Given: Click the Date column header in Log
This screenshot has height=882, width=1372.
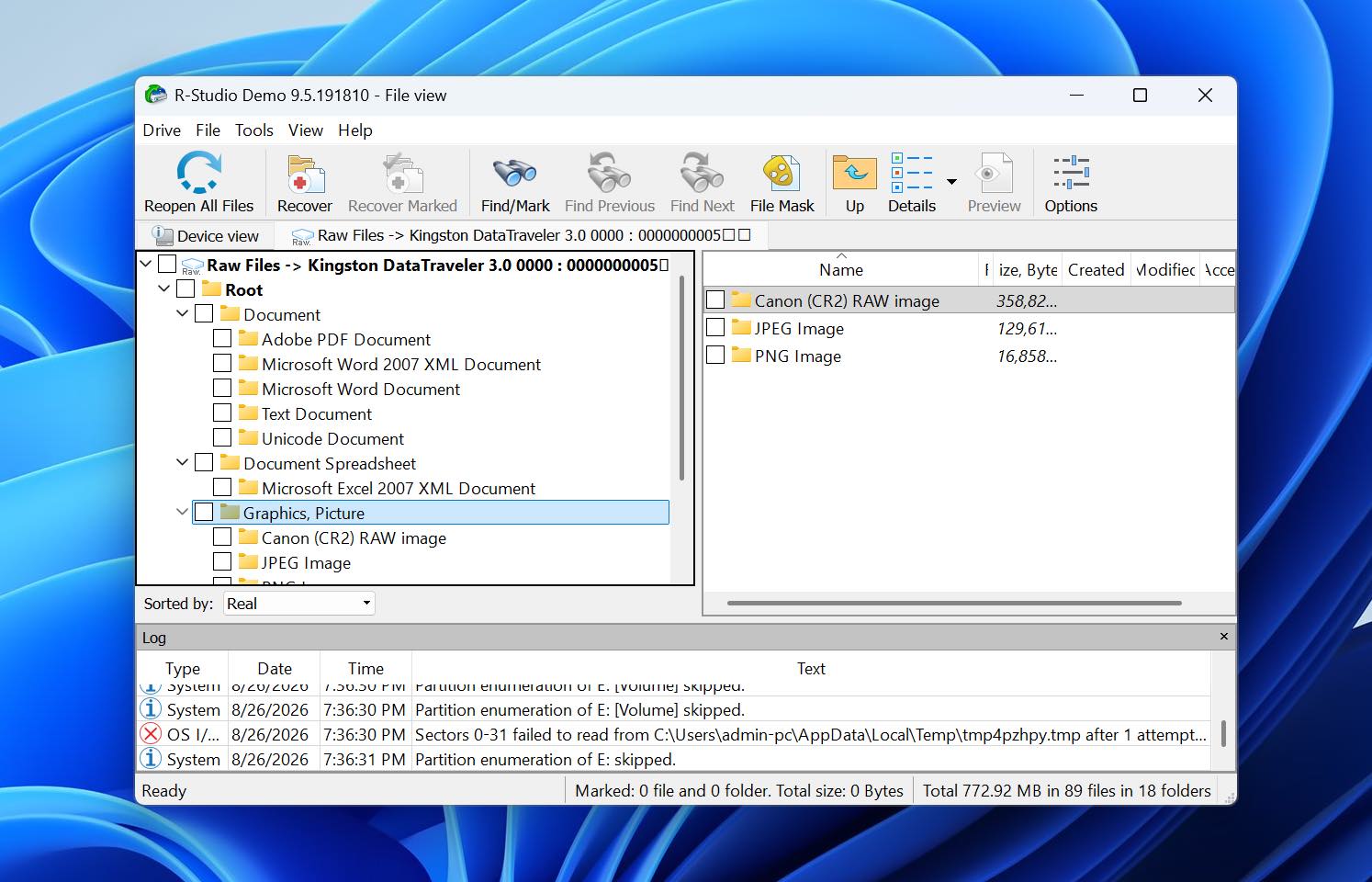Looking at the screenshot, I should (x=275, y=669).
